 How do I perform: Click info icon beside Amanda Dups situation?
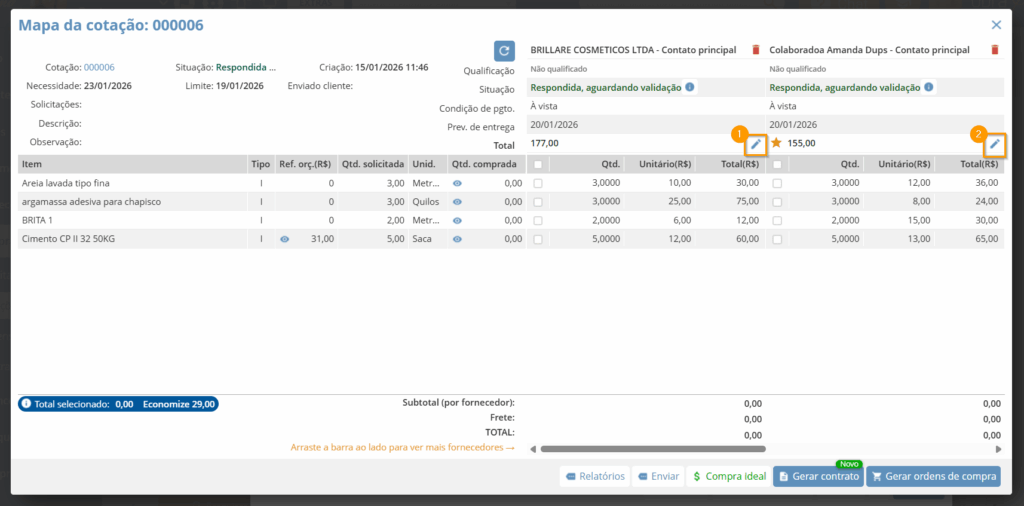[x=928, y=87]
